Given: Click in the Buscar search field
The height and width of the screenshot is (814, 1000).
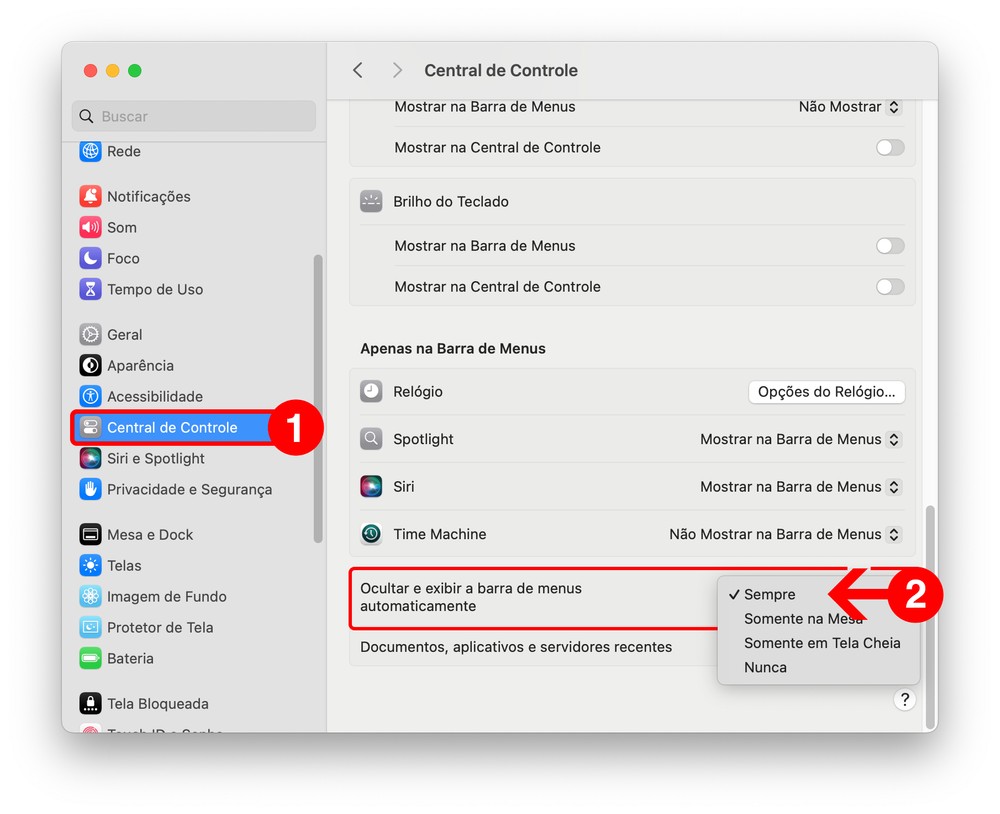Looking at the screenshot, I should 194,116.
